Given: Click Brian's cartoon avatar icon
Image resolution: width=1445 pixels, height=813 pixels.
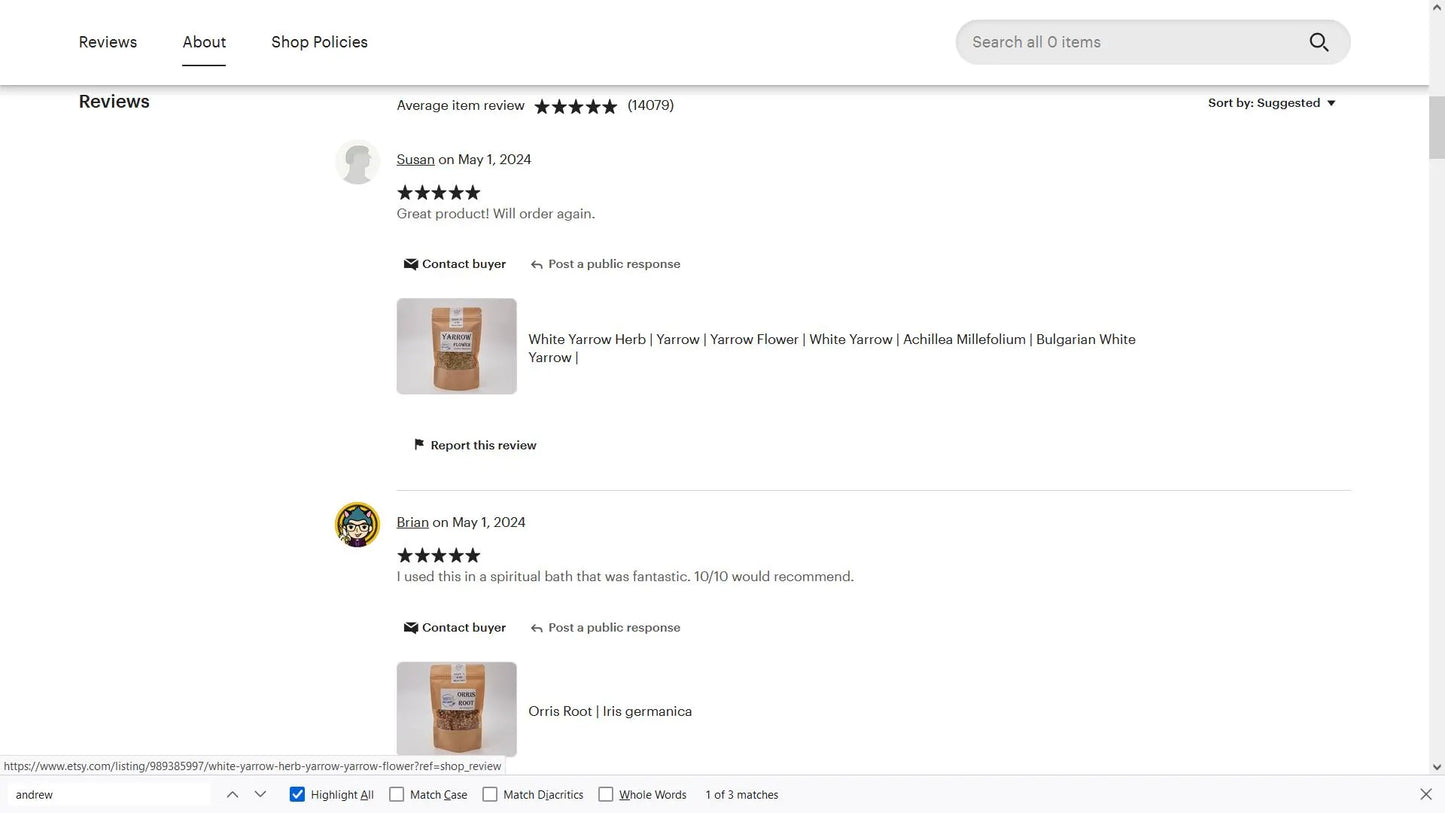Looking at the screenshot, I should pos(357,525).
